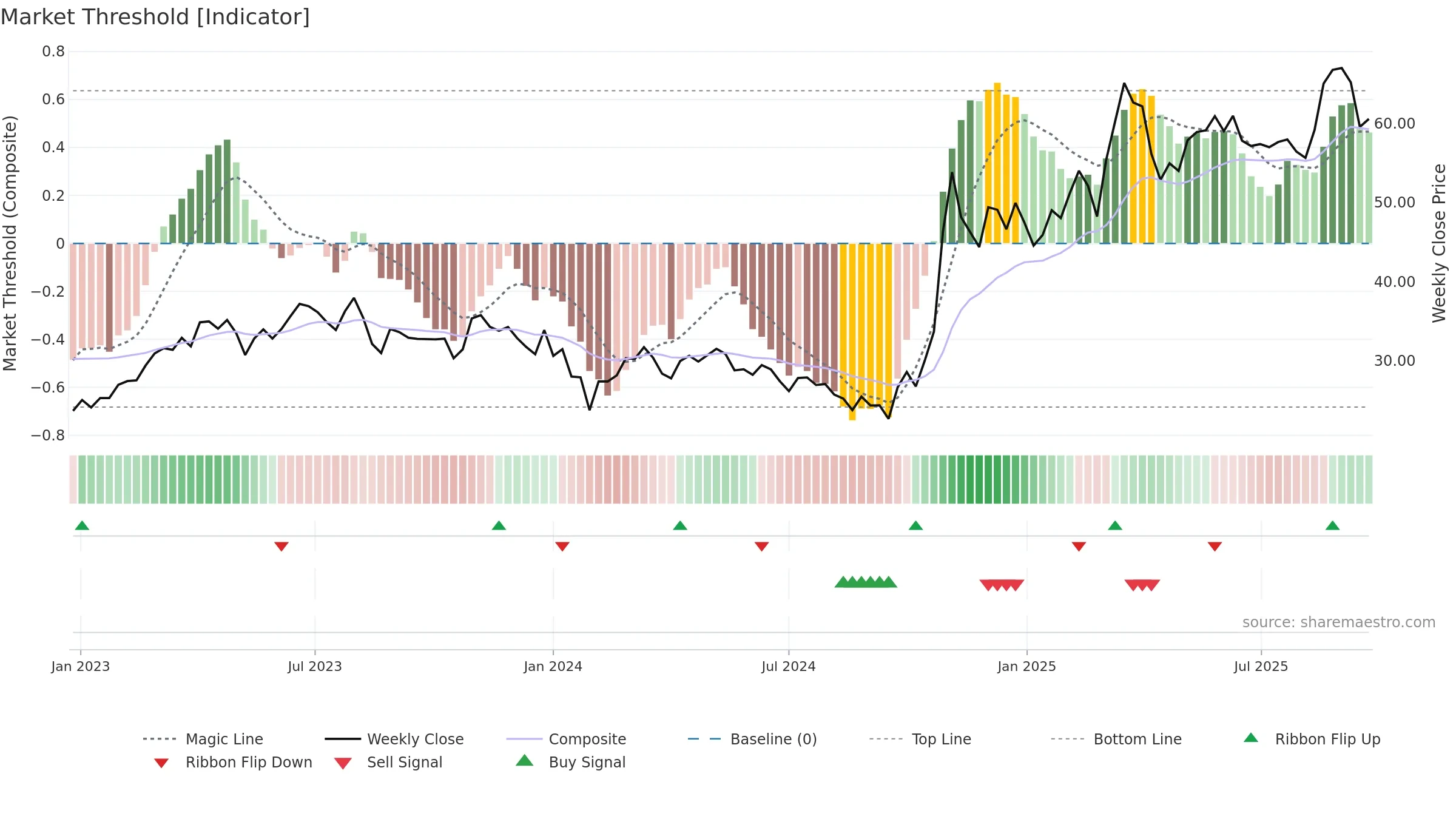
Task: Click the ribbon flip down marker before Jul 2025
Action: pyautogui.click(x=1215, y=547)
